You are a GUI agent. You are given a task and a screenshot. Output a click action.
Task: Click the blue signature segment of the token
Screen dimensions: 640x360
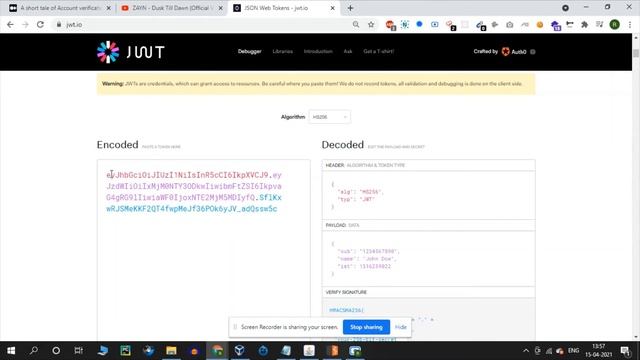(191, 209)
